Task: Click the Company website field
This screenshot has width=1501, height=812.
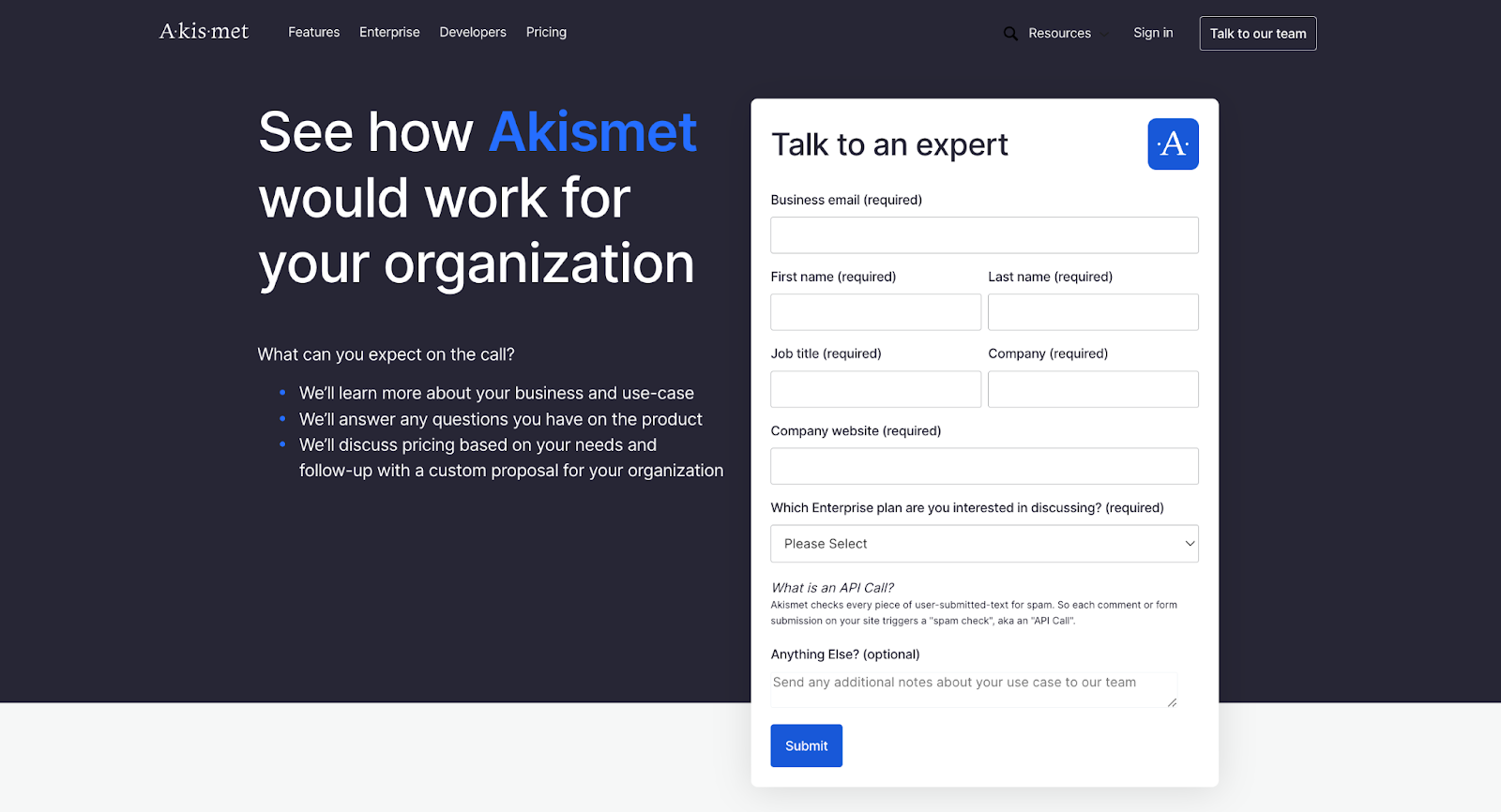Action: click(984, 466)
